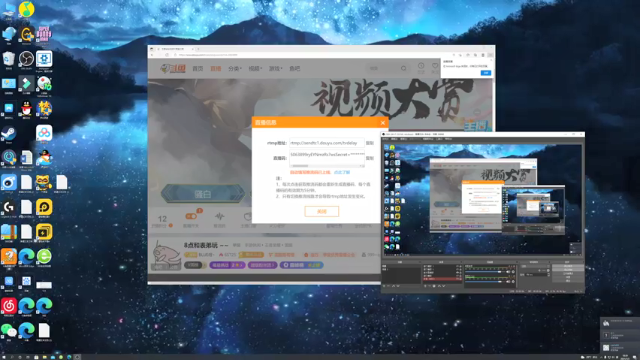This screenshot has width=640, height=360.
Task: Click the 点此了解 link in dialog
Action: [342, 172]
